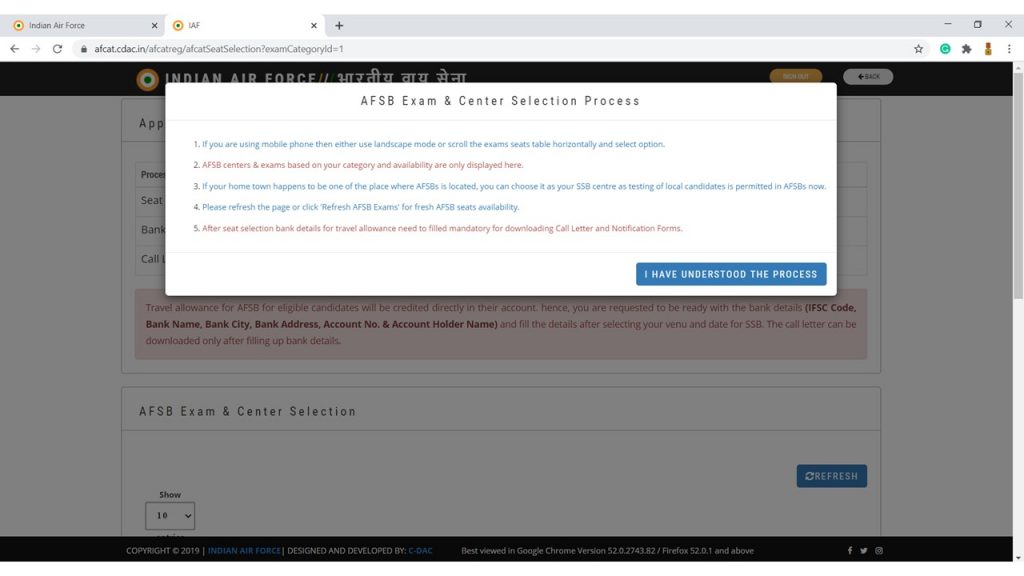Click the bookmark star in the address bar
1024x576 pixels.
(x=917, y=47)
